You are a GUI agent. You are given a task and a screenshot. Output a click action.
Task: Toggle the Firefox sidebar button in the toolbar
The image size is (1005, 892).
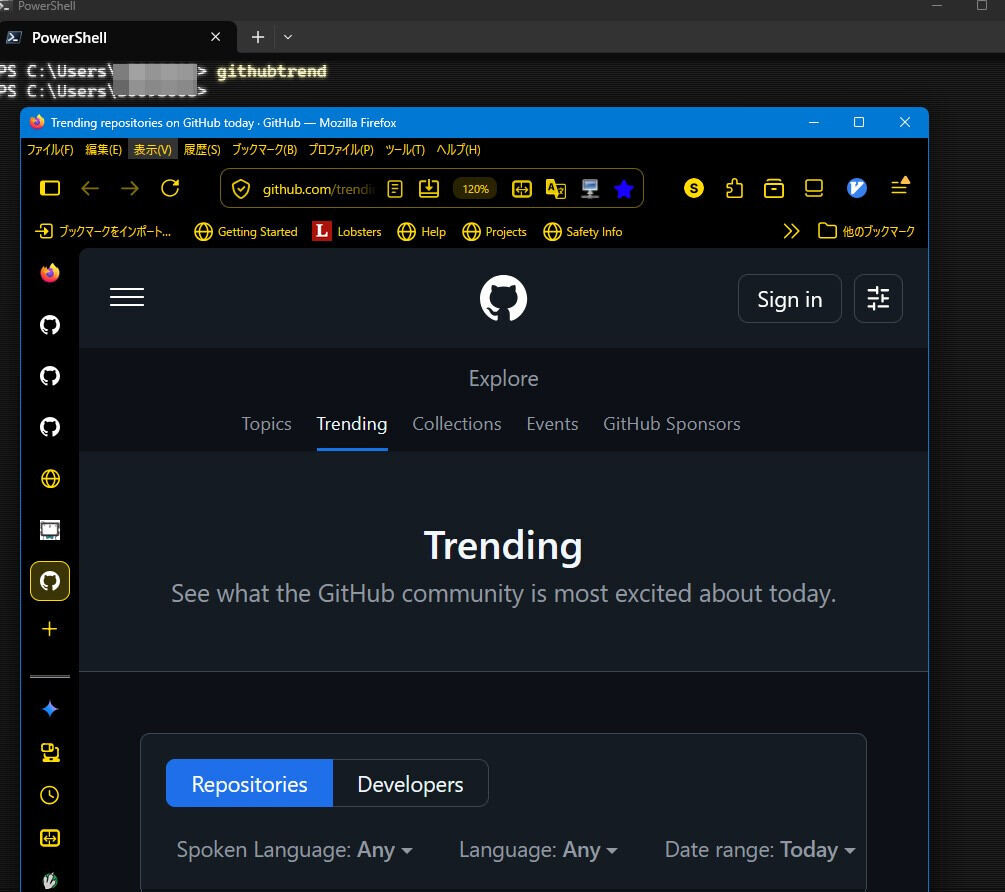coord(50,188)
